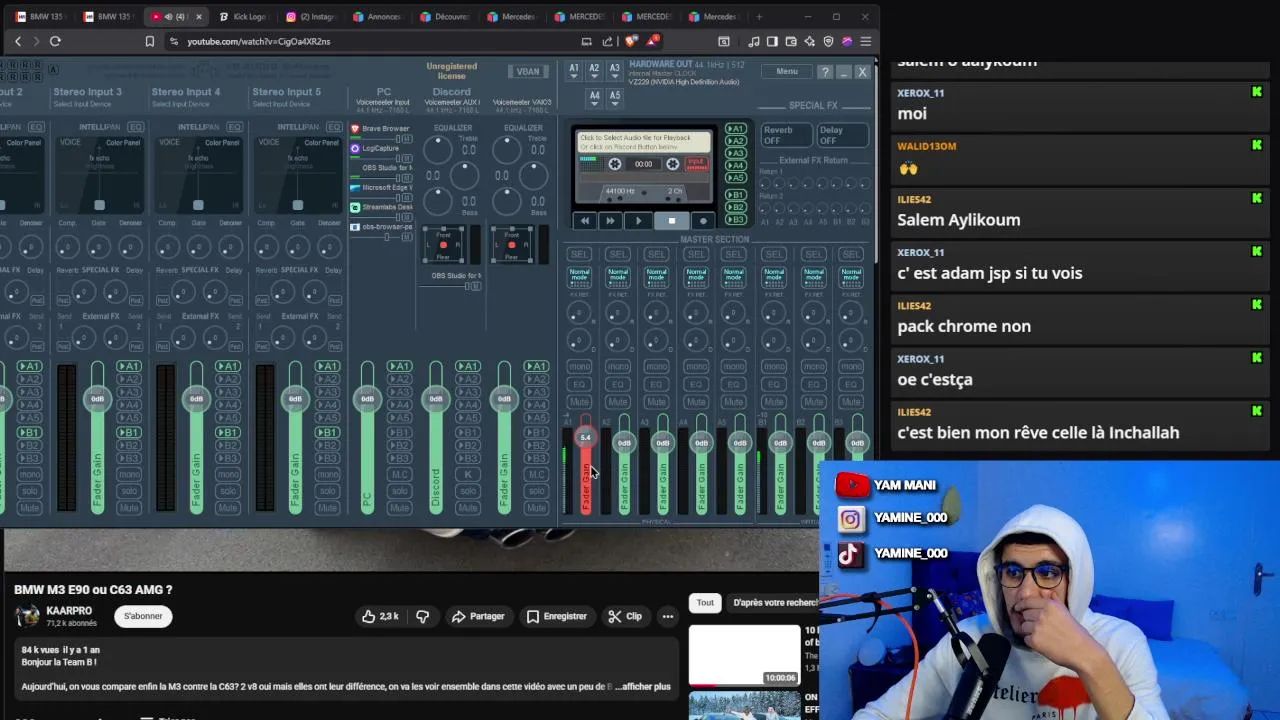The image size is (1280, 720).
Task: Subscribe with the S'abonner button
Action: pyautogui.click(x=143, y=616)
